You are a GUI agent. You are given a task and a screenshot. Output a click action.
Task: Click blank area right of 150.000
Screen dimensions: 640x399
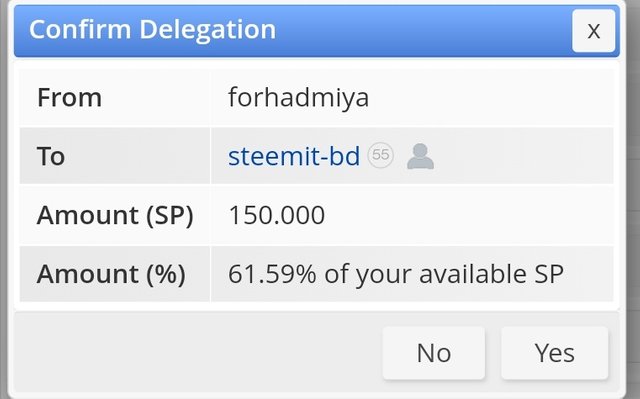click(469, 215)
